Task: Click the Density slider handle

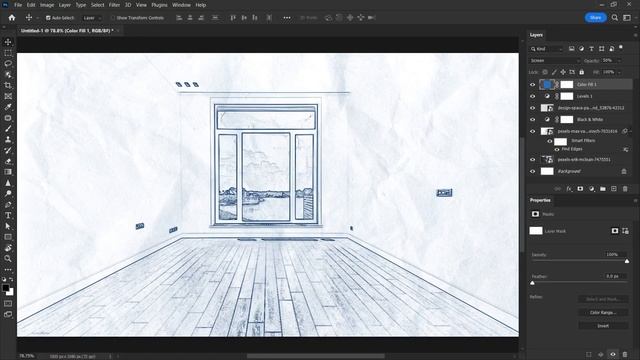Action: pyautogui.click(x=627, y=261)
